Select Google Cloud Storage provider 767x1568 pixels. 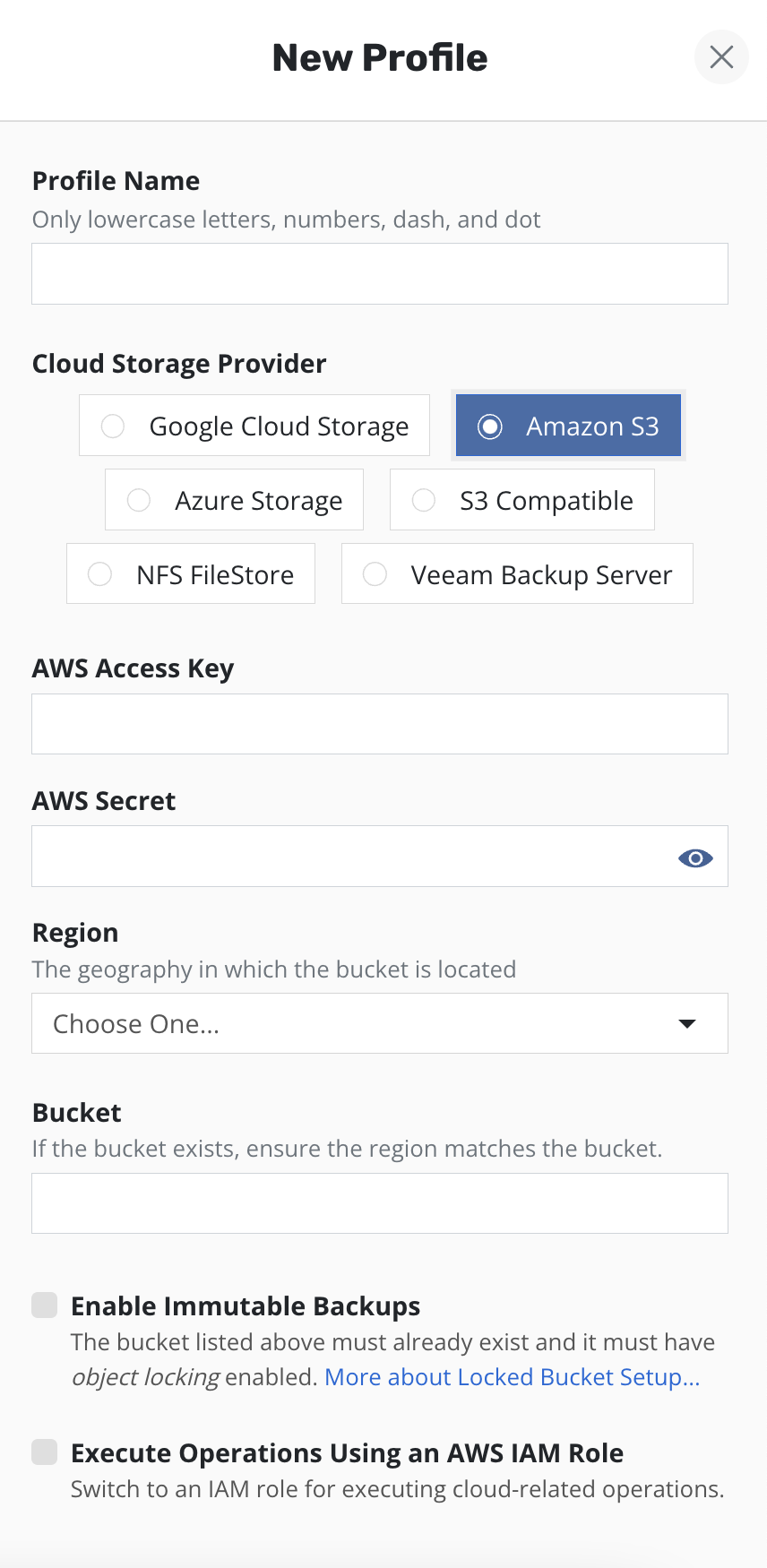point(113,426)
